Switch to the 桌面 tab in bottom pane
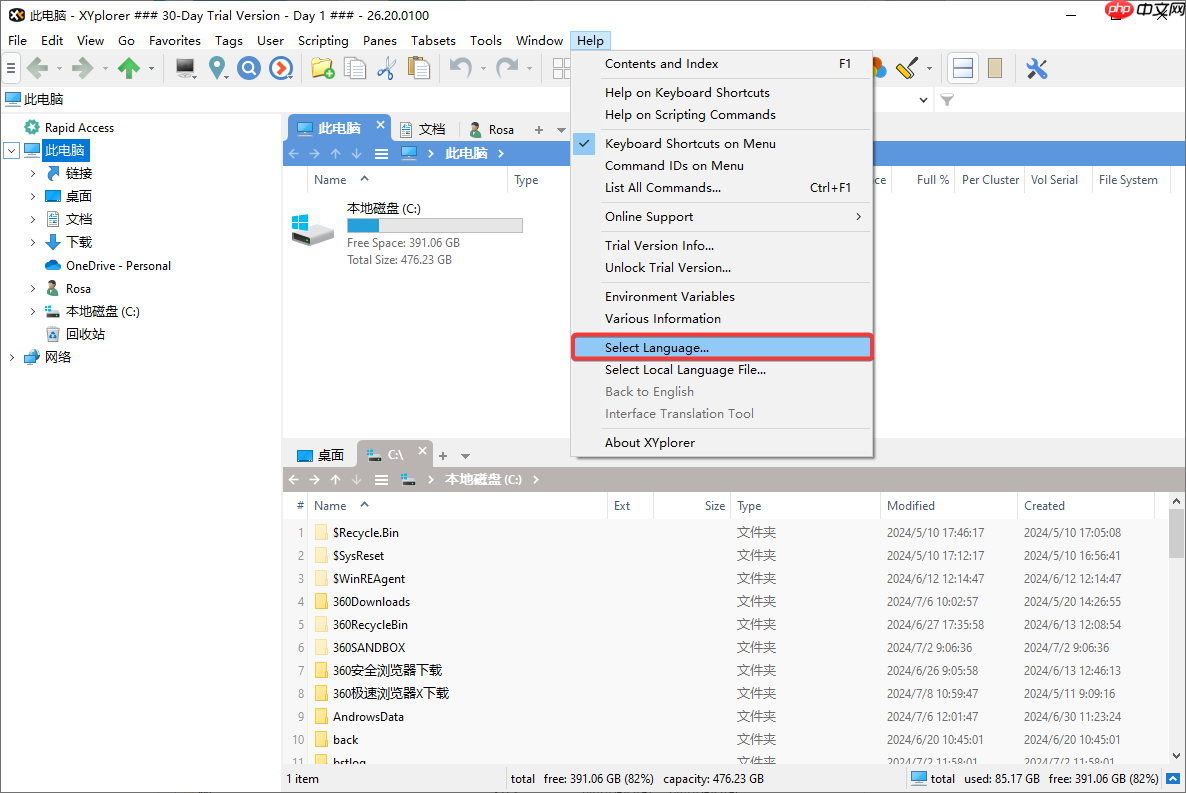Viewport: 1186px width, 793px height. [321, 456]
